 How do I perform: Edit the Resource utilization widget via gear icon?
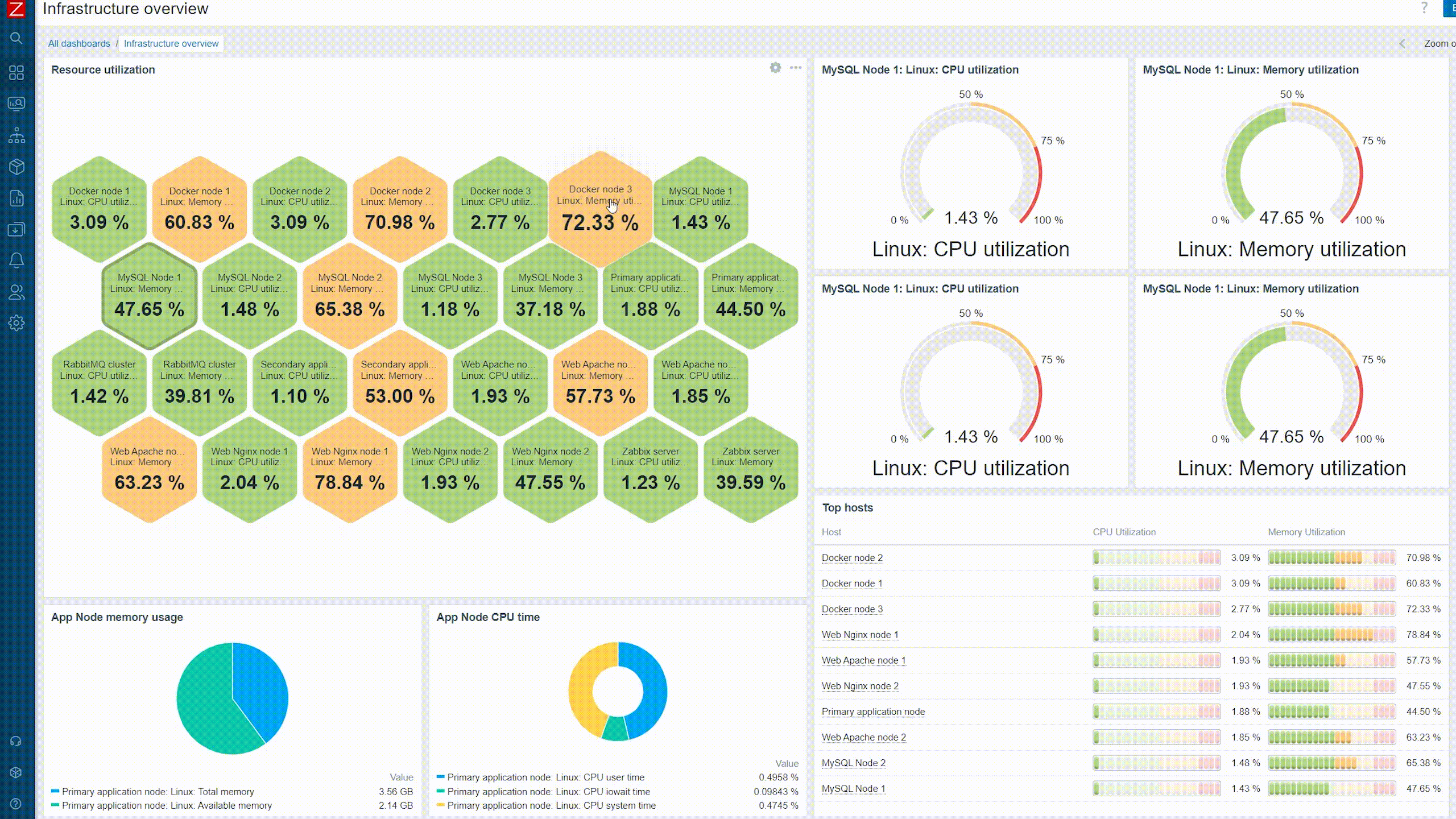[775, 68]
